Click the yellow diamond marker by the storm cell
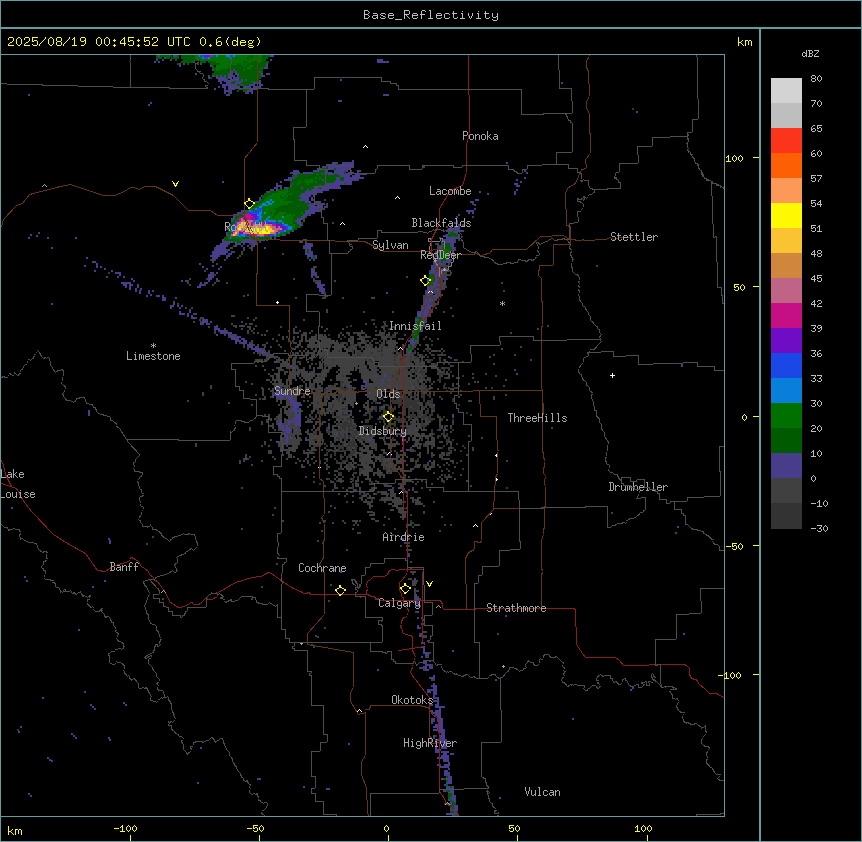Viewport: 862px width, 842px height. [x=249, y=204]
